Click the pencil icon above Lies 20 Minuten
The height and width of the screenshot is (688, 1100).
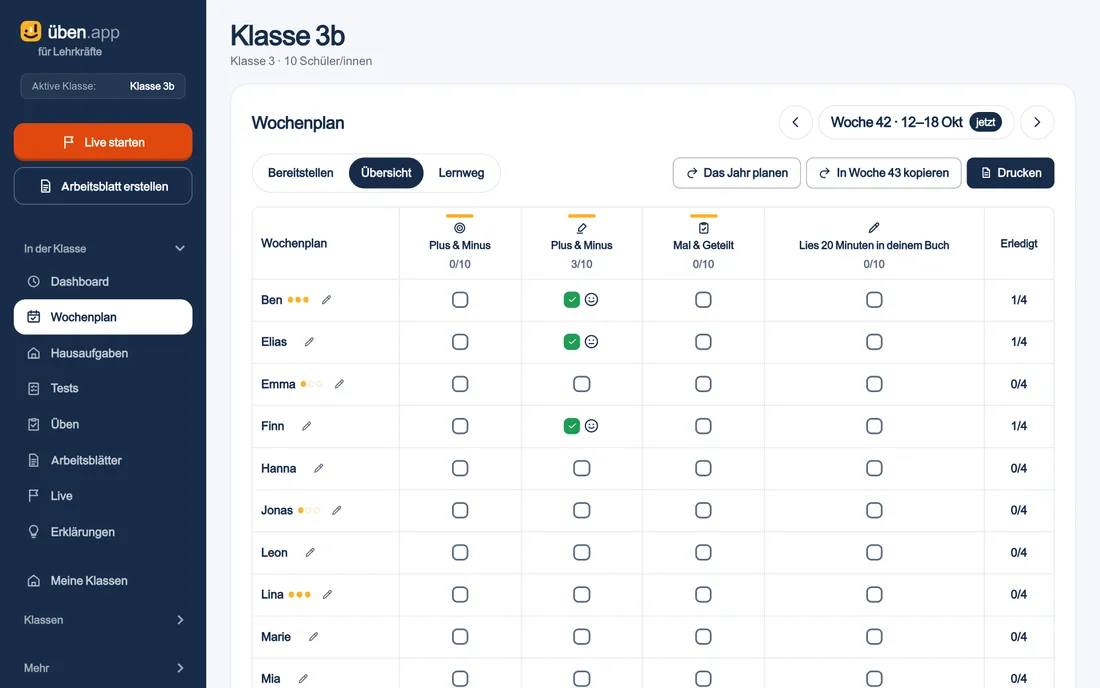coord(873,227)
